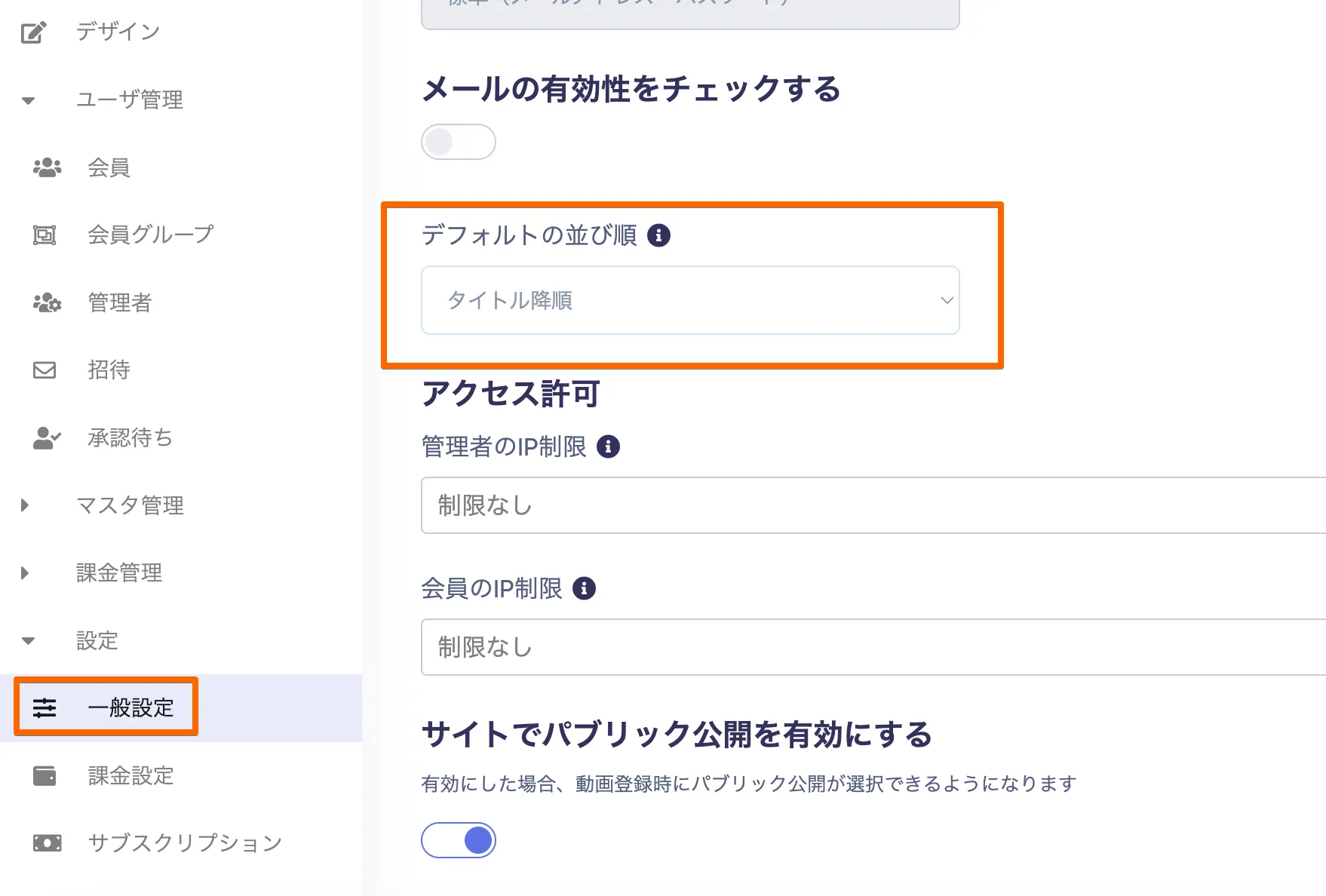This screenshot has height=896, width=1326.
Task: Go to the 承認待ち page
Action: click(130, 438)
